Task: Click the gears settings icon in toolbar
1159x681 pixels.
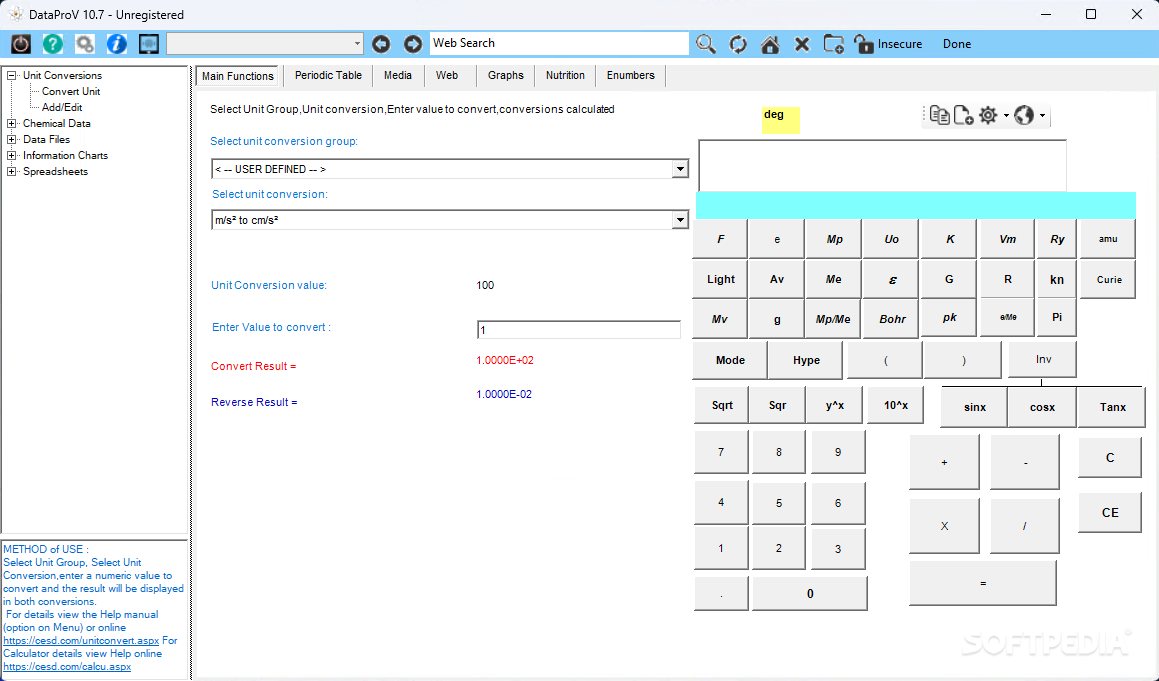Action: pyautogui.click(x=85, y=44)
